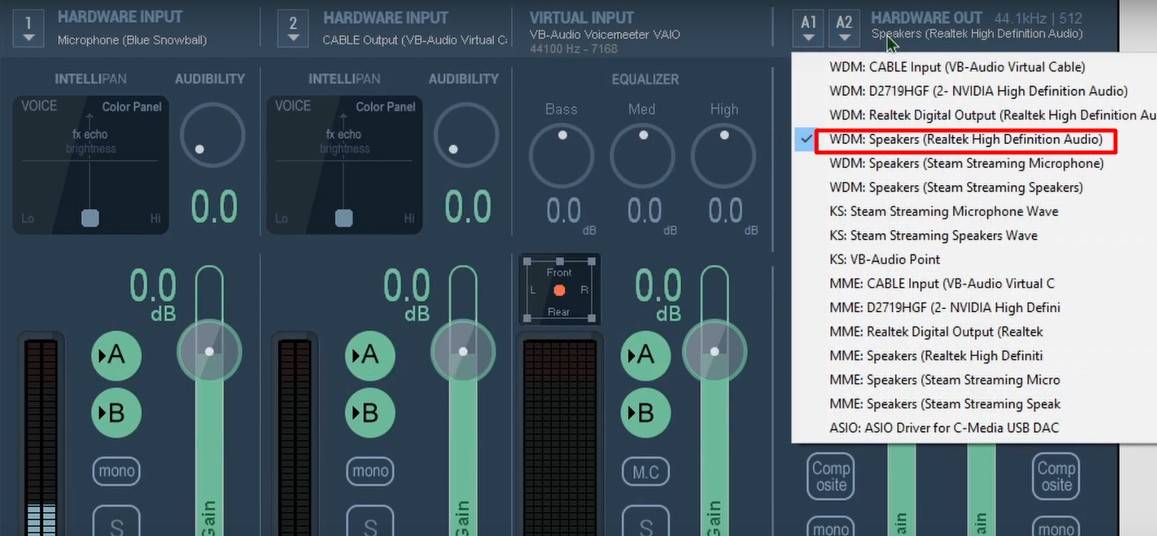Toggle B bus on Hardware Input 2
1157x536 pixels.
370,413
